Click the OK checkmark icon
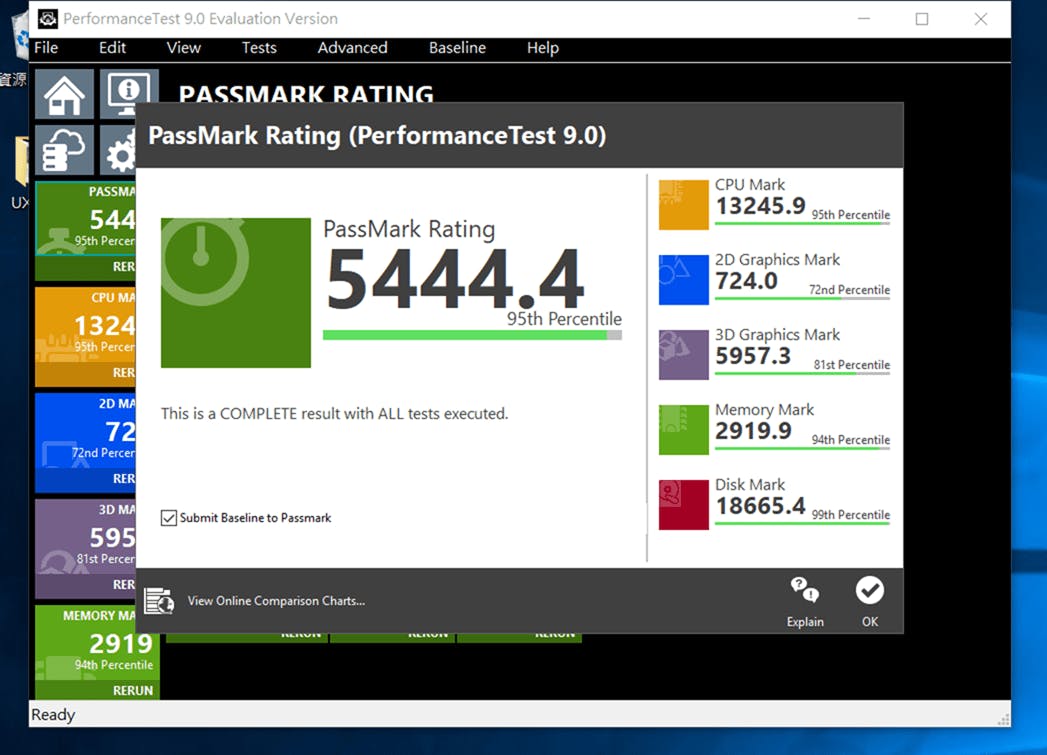 869,591
